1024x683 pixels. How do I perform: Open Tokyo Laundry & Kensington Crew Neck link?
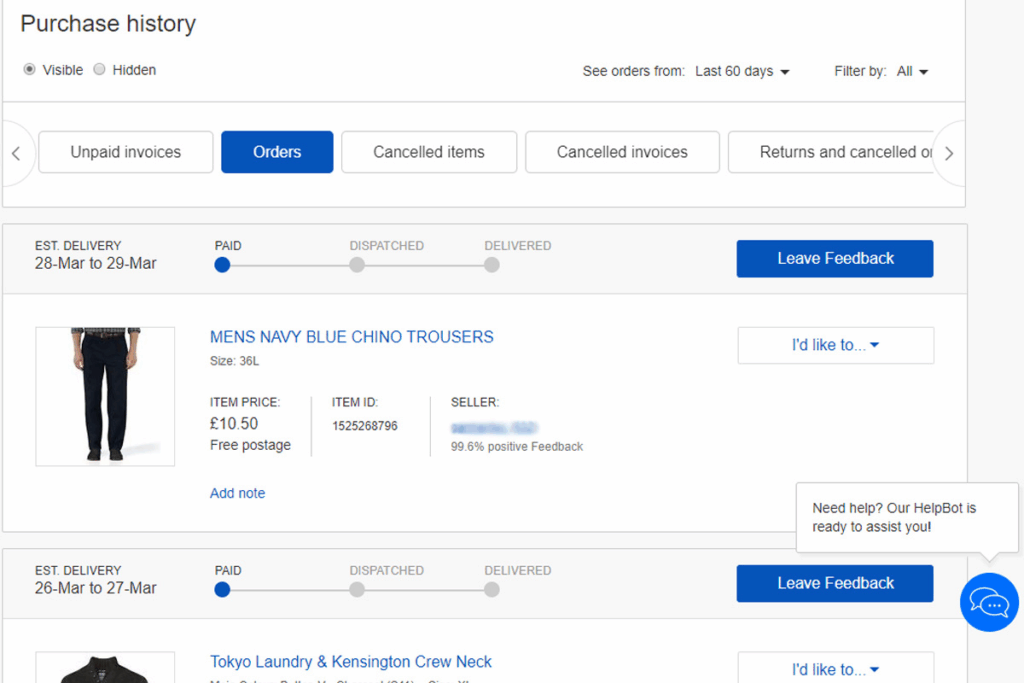click(351, 662)
